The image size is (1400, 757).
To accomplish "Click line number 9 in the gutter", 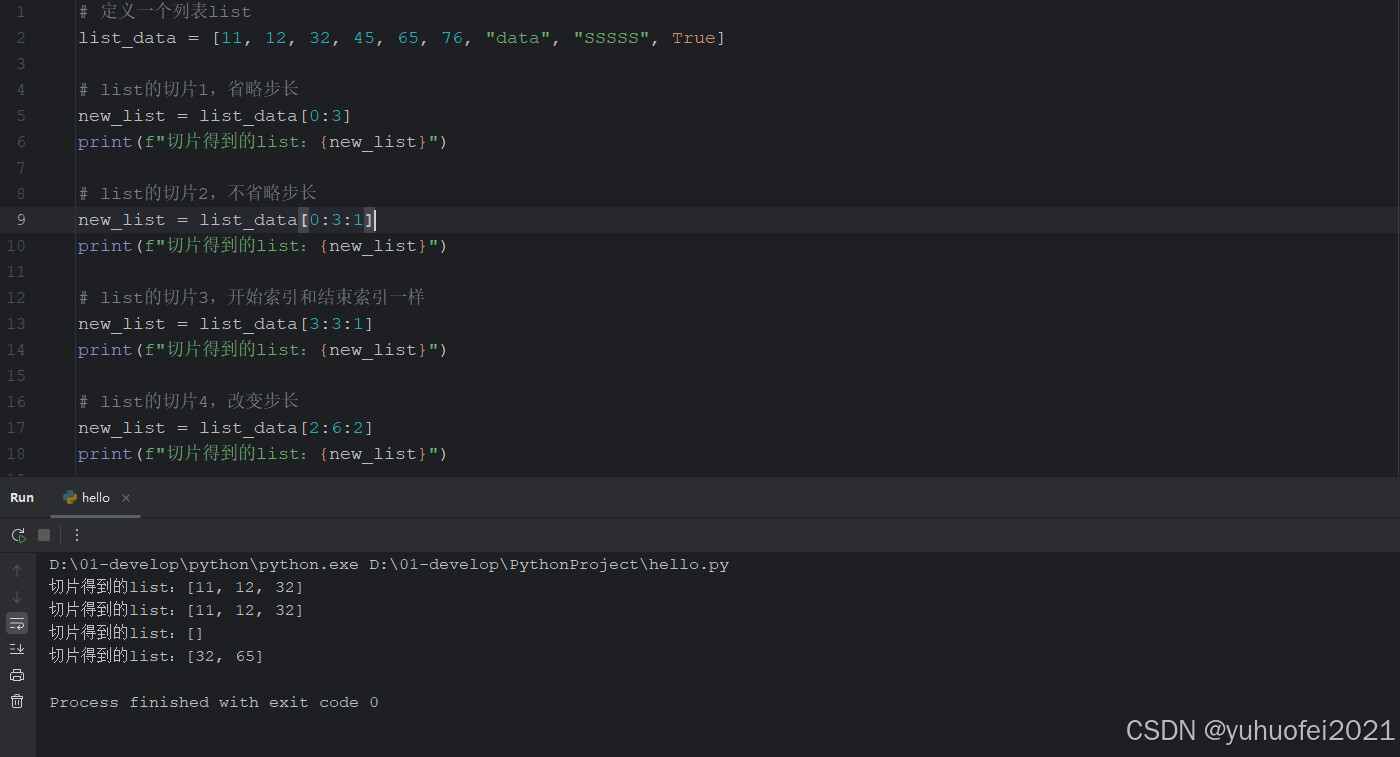I will click(22, 220).
